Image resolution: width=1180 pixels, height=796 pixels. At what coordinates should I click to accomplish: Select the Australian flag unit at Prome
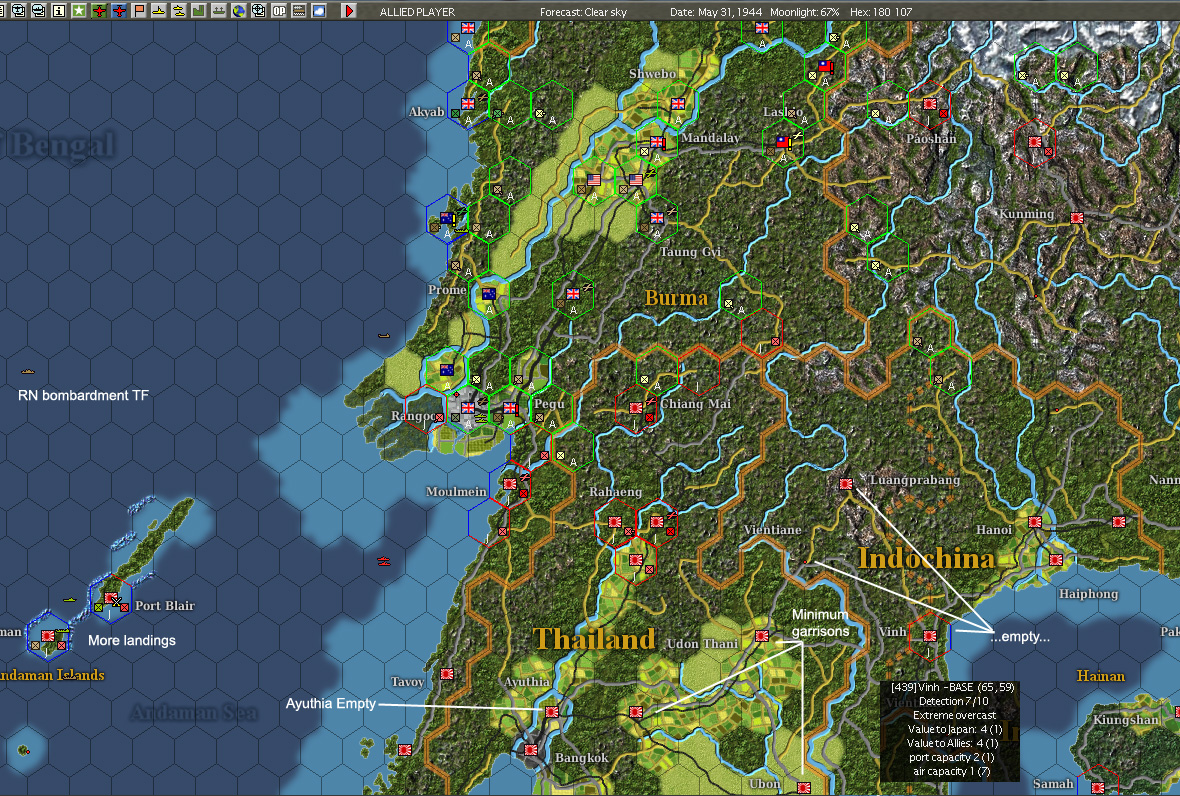[x=489, y=293]
